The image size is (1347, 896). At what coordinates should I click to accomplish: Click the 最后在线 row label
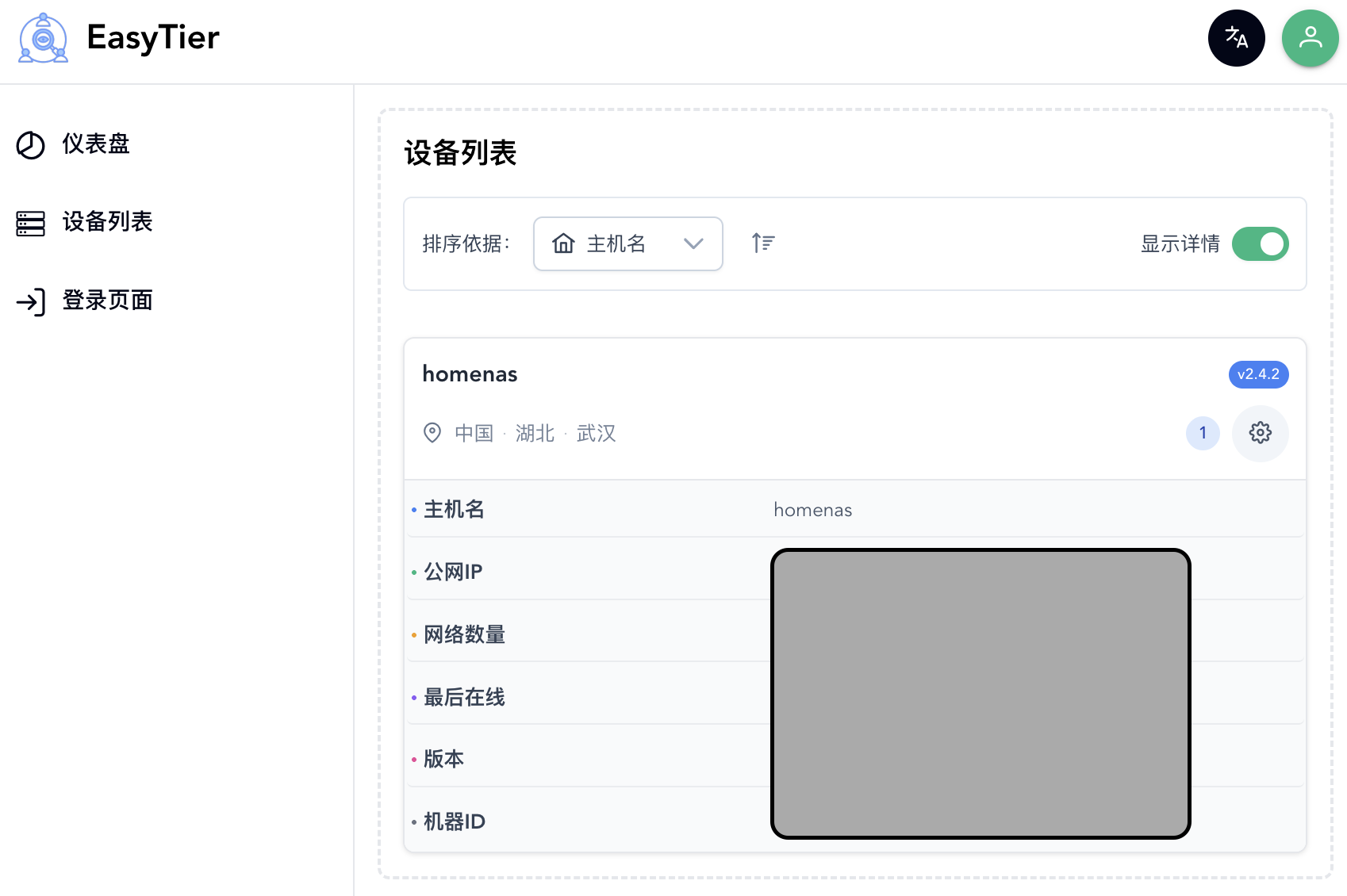pos(464,697)
